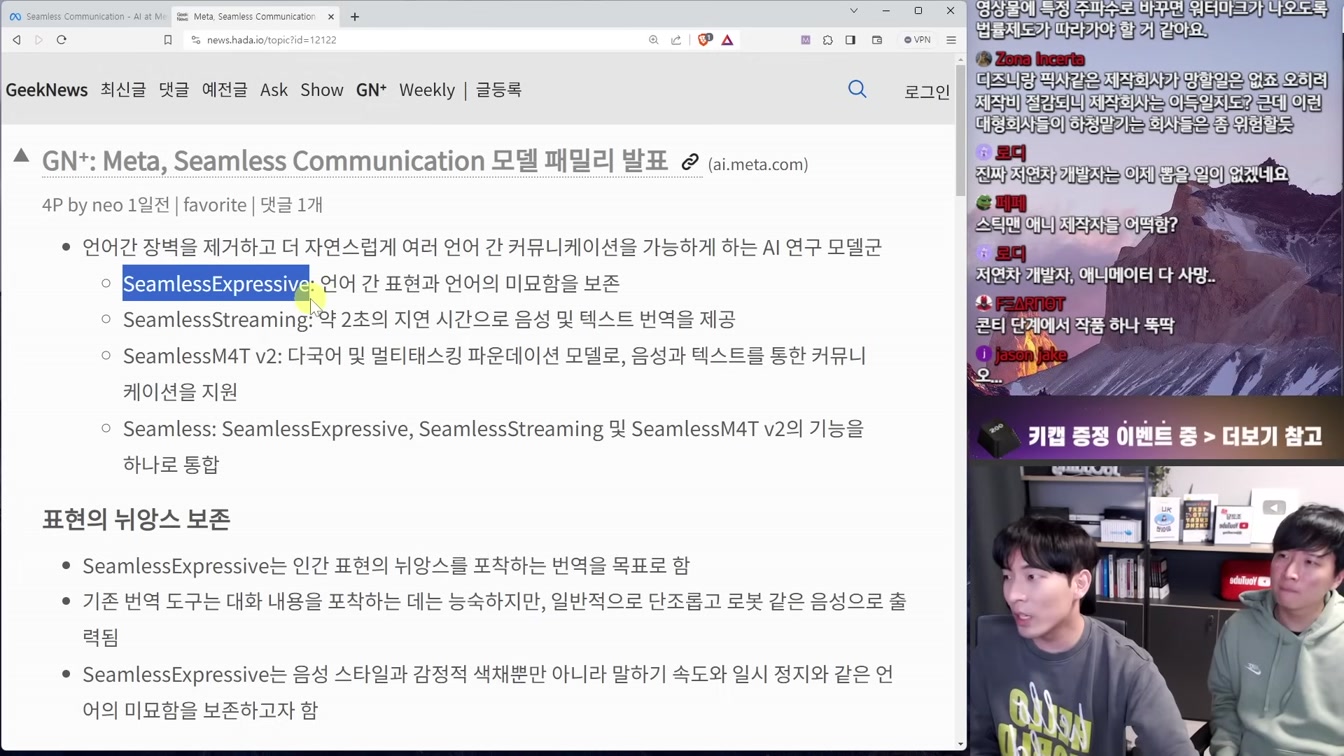1344x756 pixels.
Task: Click the 'SeamlessStreaming:' bullet text
Action: (218, 319)
